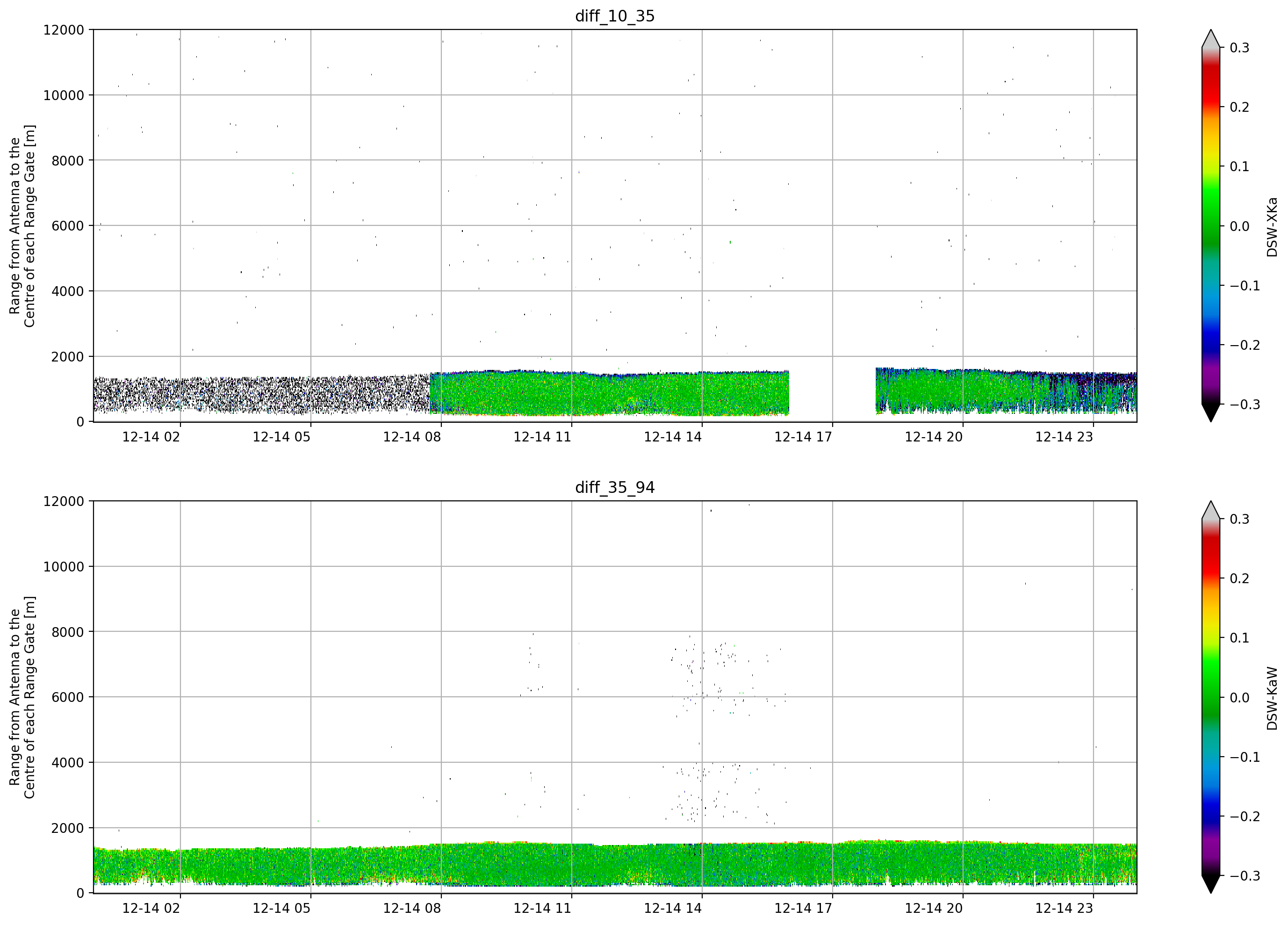The width and height of the screenshot is (1288, 925).
Task: Click '12-14 20' x-tick under diff_35_94
Action: pos(934,909)
